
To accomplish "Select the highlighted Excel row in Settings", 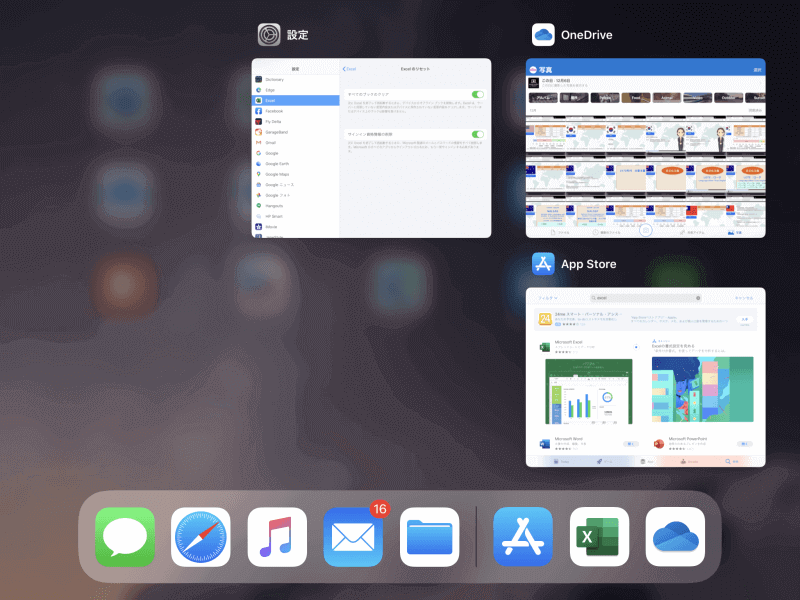I will point(295,101).
